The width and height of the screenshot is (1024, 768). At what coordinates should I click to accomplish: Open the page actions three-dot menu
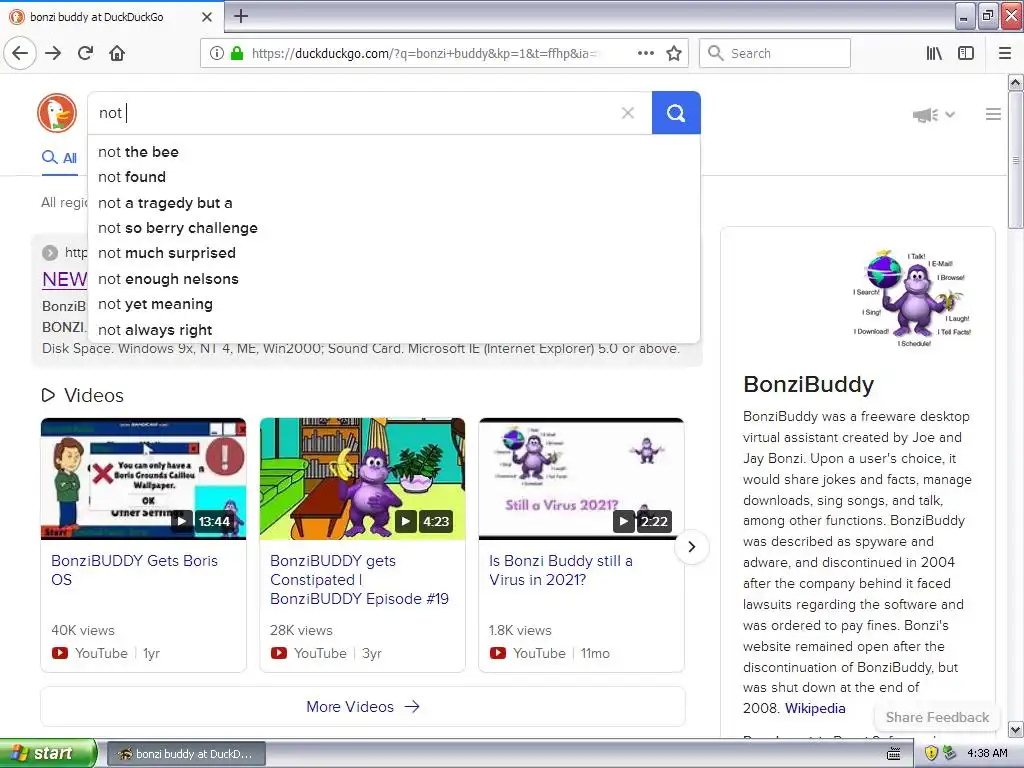[645, 53]
